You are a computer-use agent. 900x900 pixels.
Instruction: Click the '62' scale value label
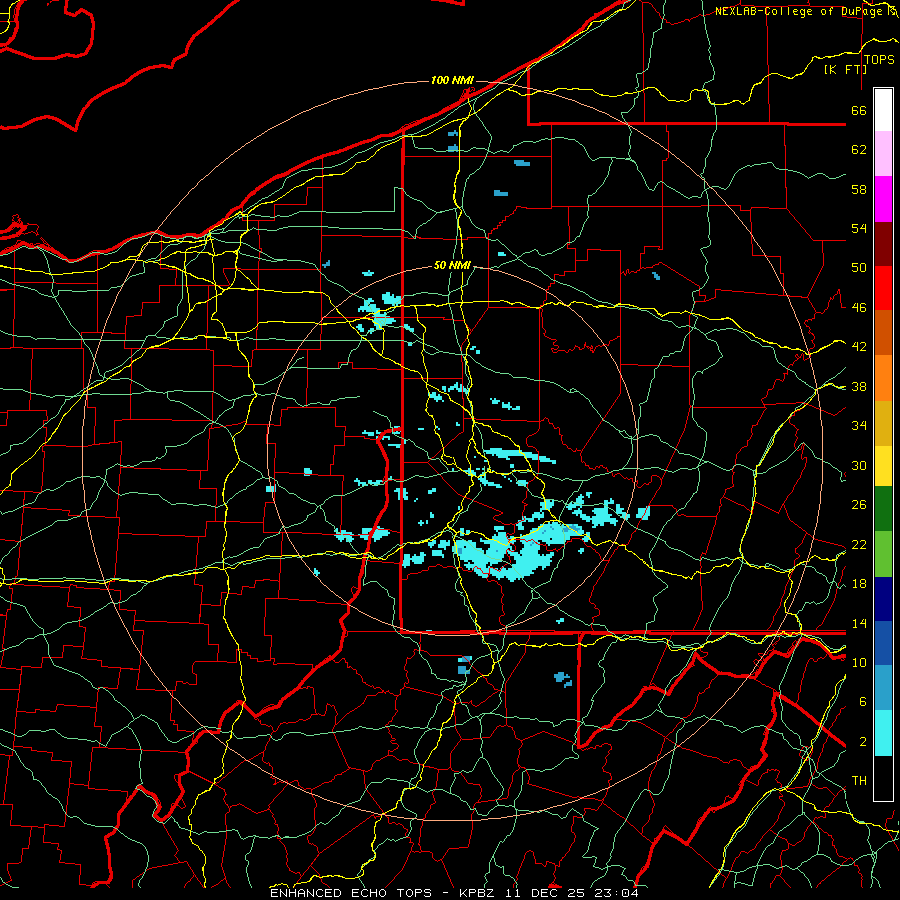859,150
